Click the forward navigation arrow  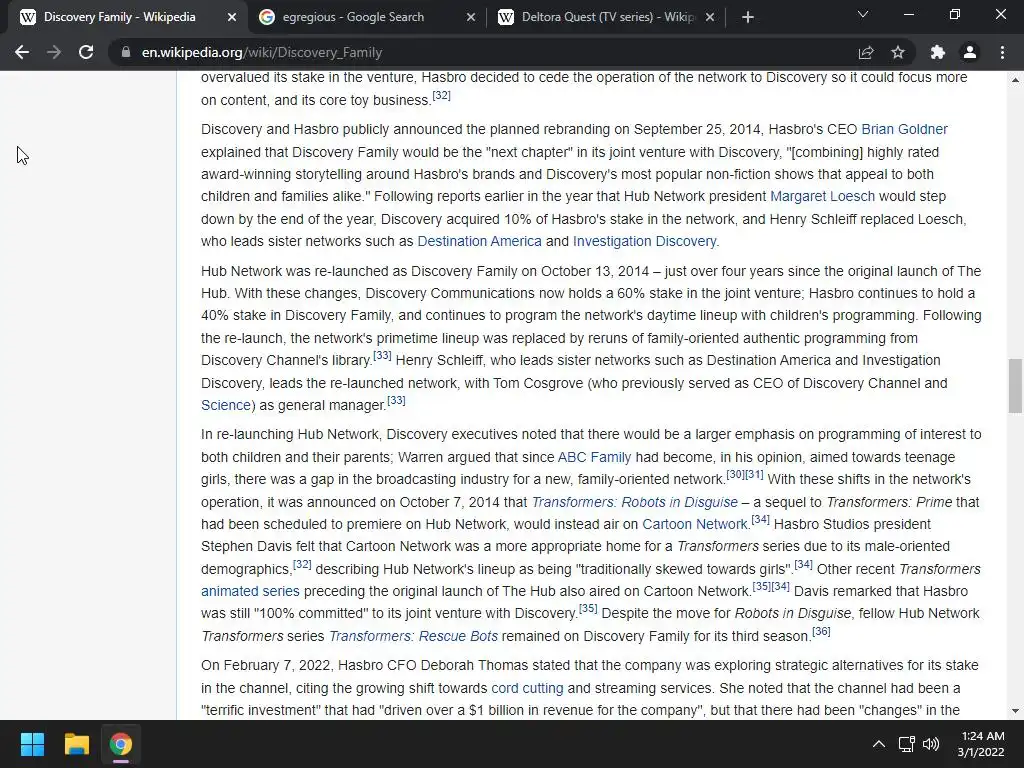(54, 52)
